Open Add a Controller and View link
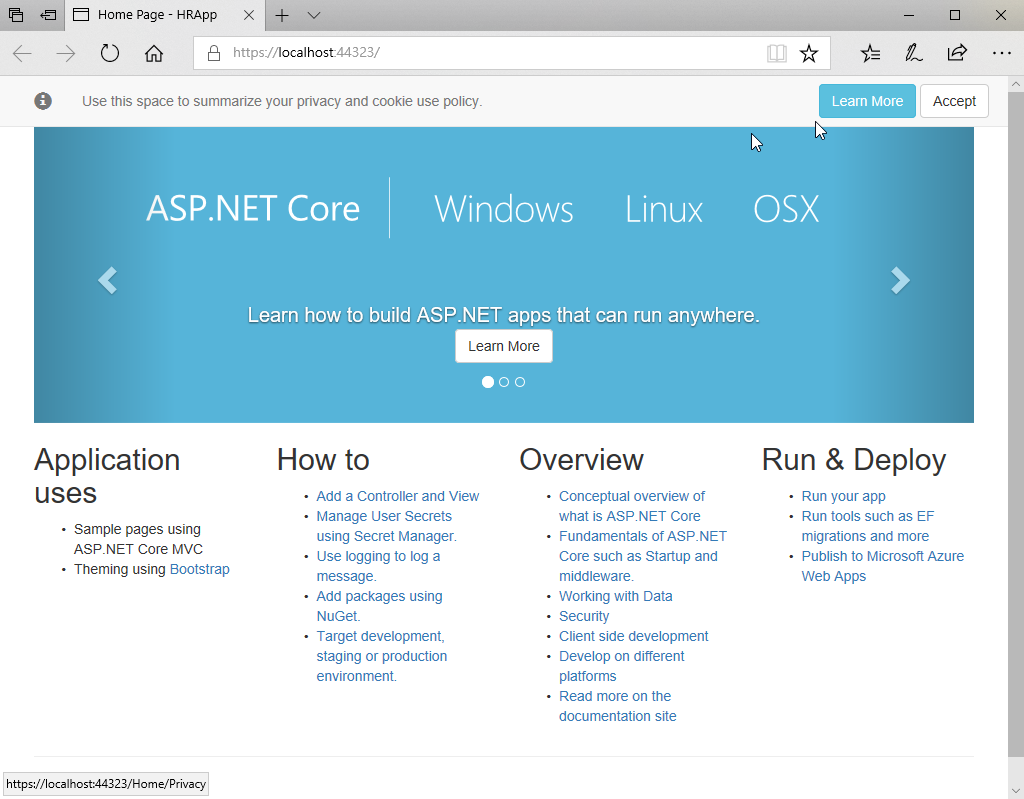Screen dimensions: 1024x799 point(398,497)
